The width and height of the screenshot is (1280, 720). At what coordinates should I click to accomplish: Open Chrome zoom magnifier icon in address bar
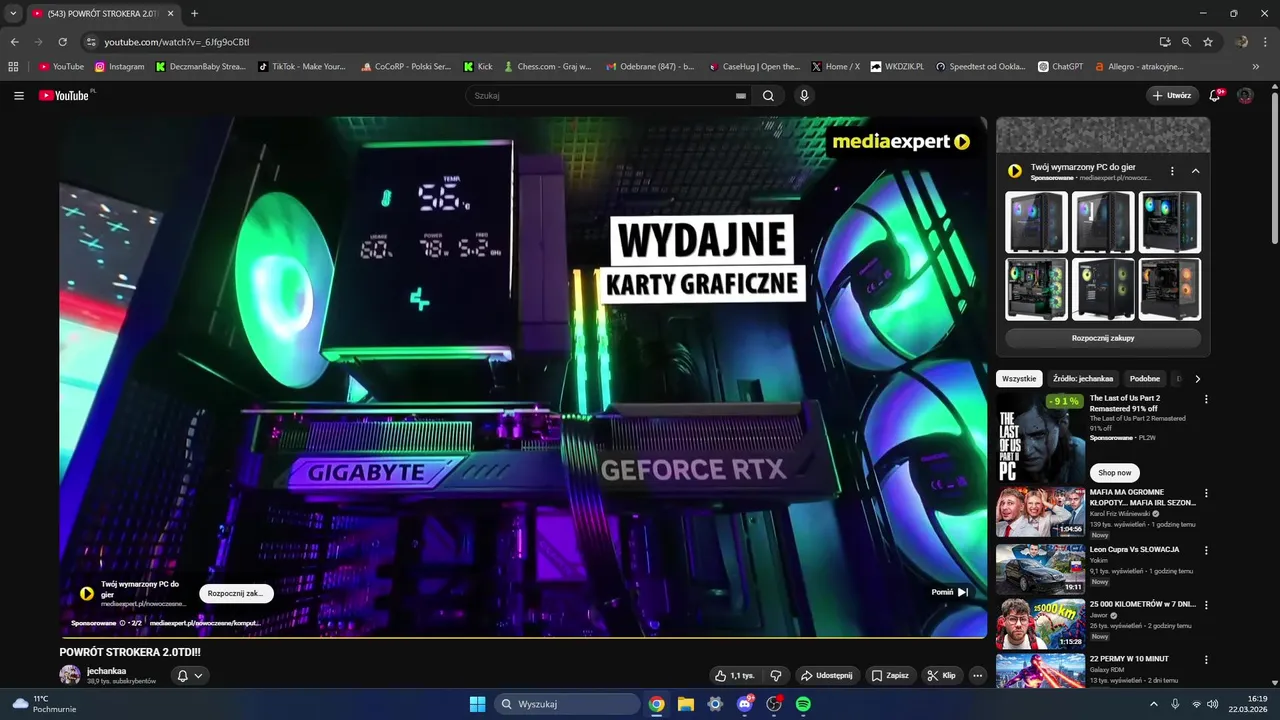point(1186,42)
